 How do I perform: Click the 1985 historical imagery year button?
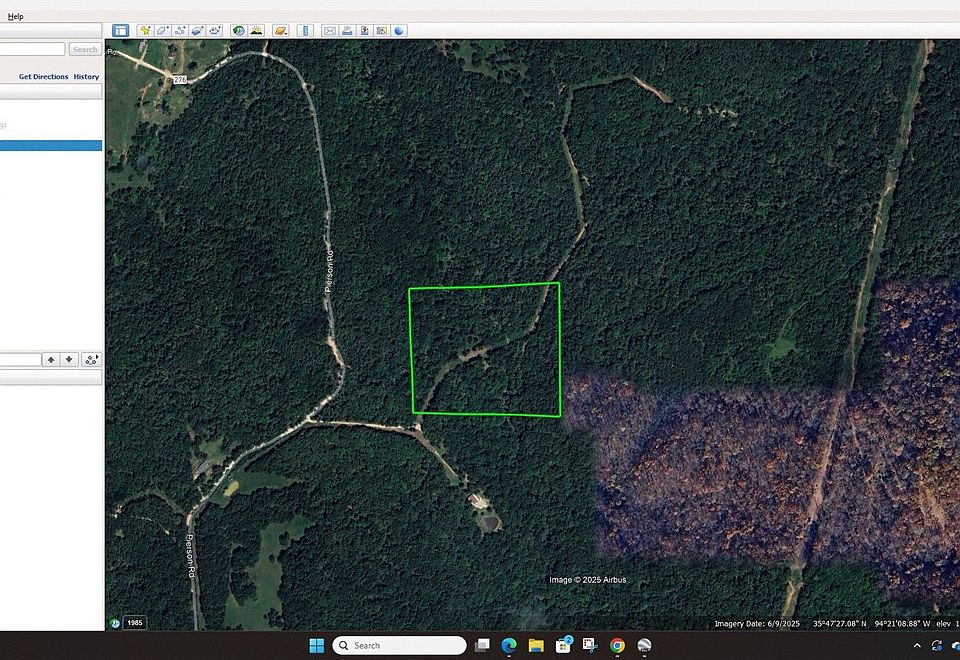(135, 623)
